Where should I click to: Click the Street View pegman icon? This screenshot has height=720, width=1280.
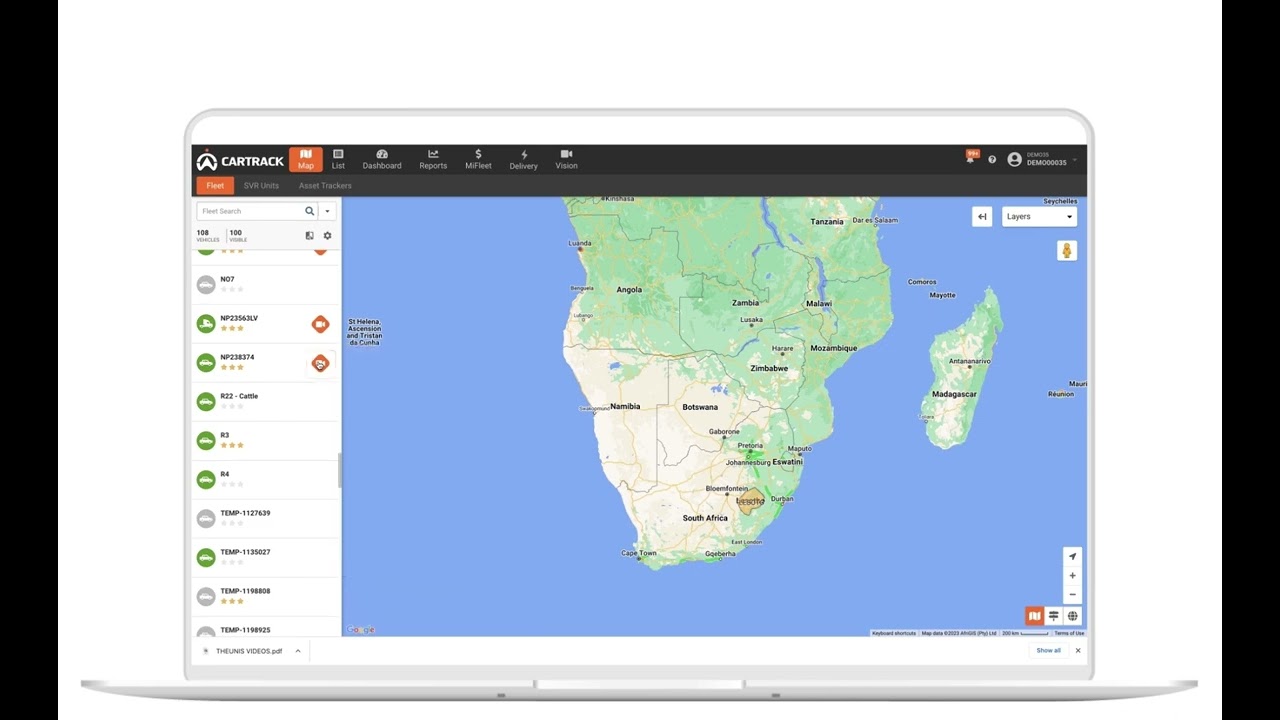pos(1067,251)
